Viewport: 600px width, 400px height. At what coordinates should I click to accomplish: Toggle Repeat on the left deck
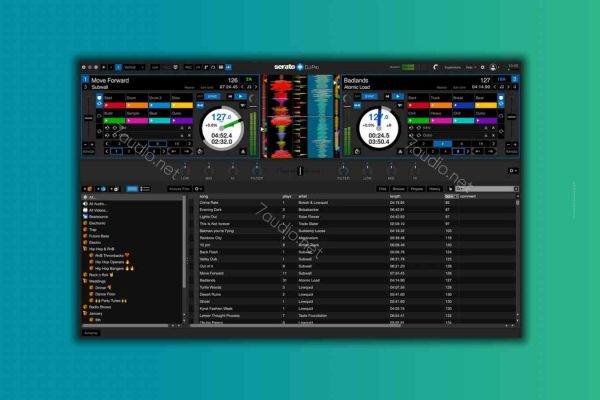click(189, 88)
